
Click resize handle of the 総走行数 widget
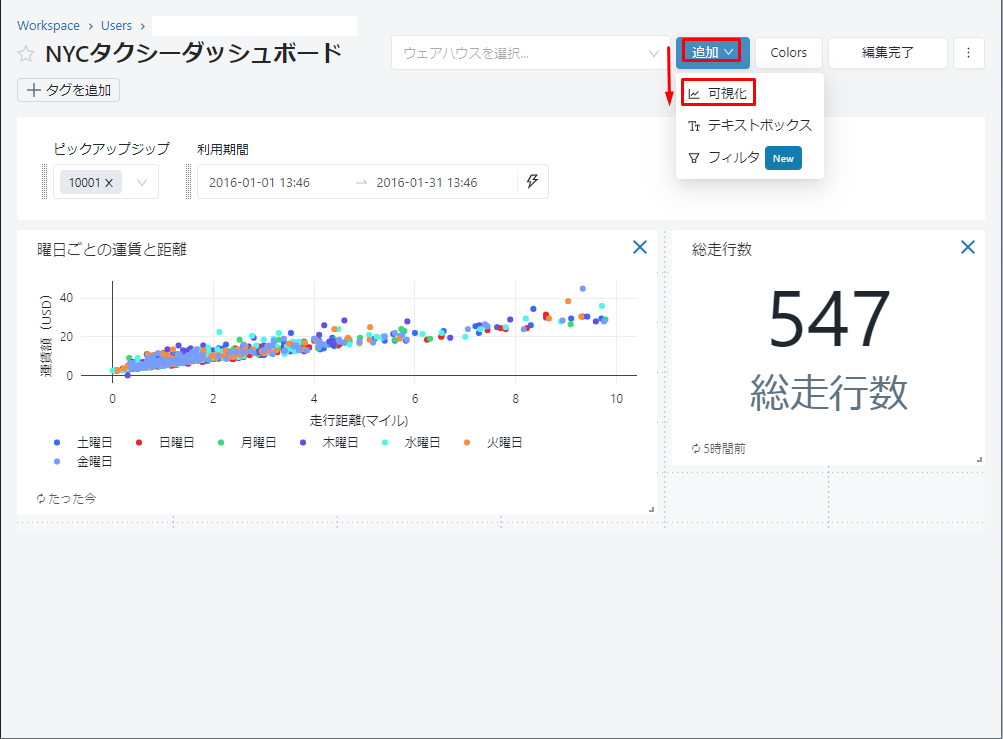tap(980, 459)
